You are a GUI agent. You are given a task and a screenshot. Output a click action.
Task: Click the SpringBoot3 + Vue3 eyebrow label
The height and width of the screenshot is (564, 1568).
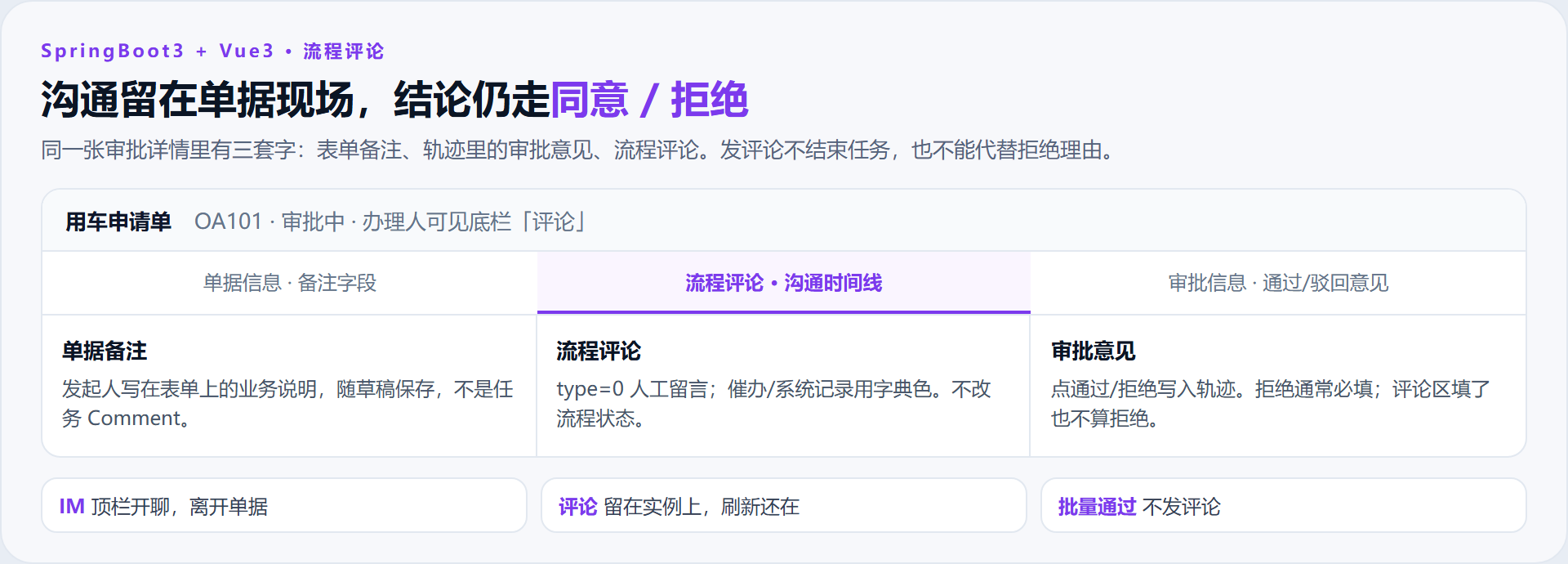(x=212, y=51)
